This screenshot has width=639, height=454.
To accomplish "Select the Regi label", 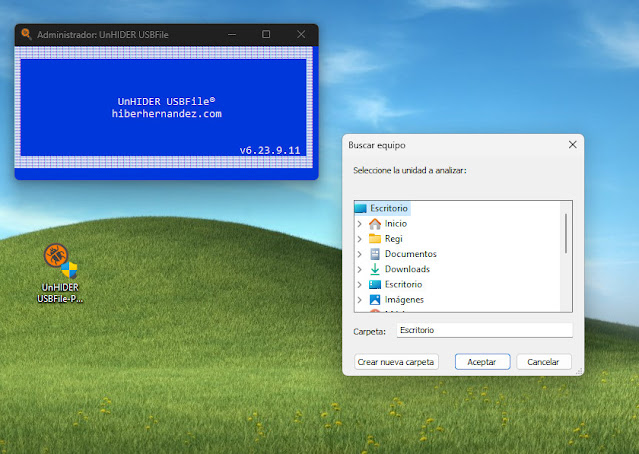I will tap(394, 239).
